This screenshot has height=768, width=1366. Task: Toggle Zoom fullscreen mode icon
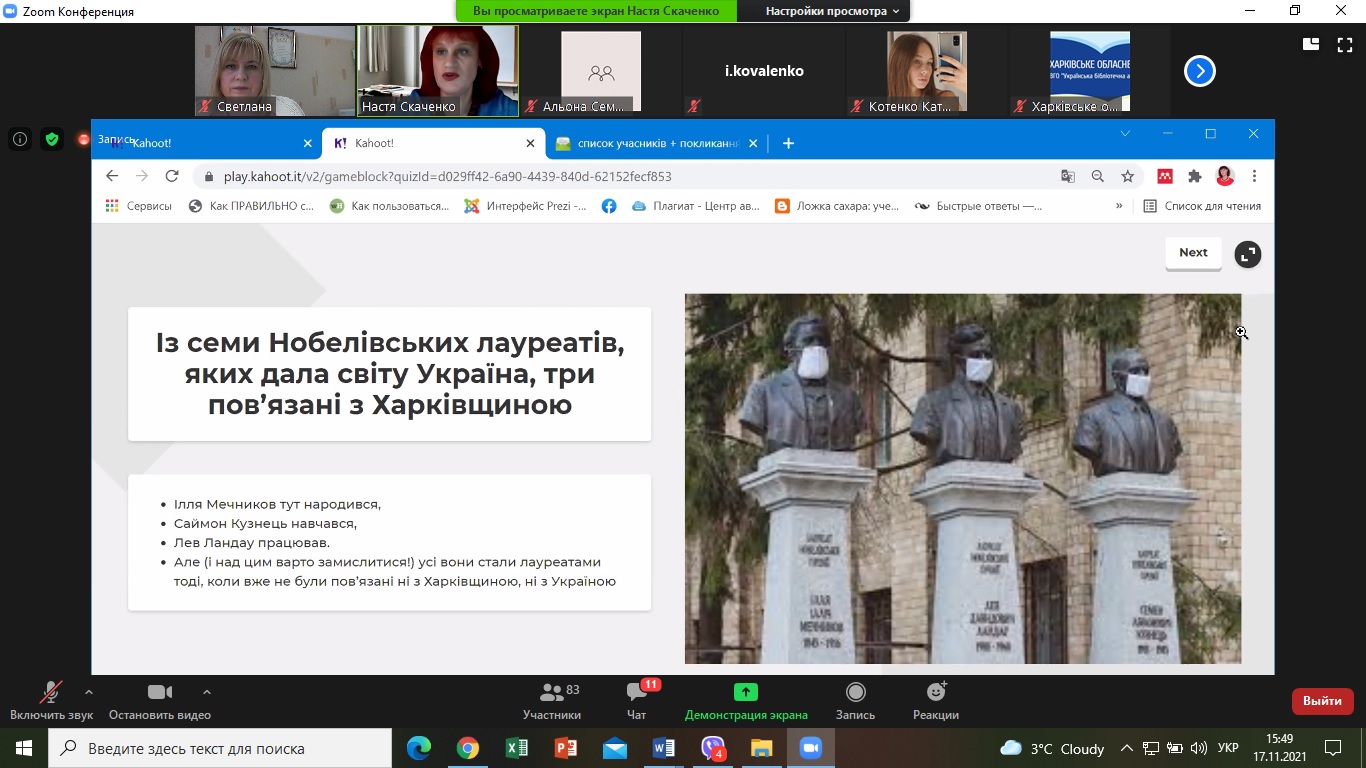point(1343,44)
